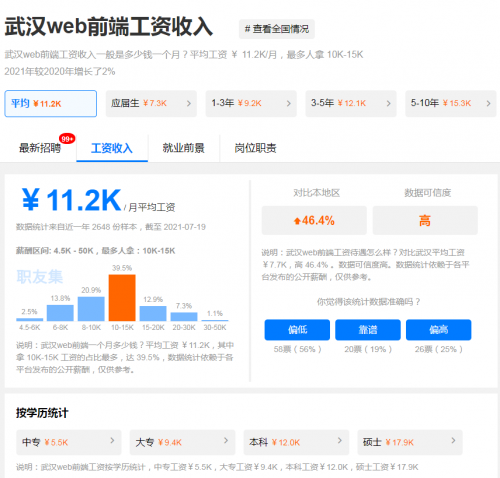
Task: Click the 对比本地区 label
Action: click(316, 193)
